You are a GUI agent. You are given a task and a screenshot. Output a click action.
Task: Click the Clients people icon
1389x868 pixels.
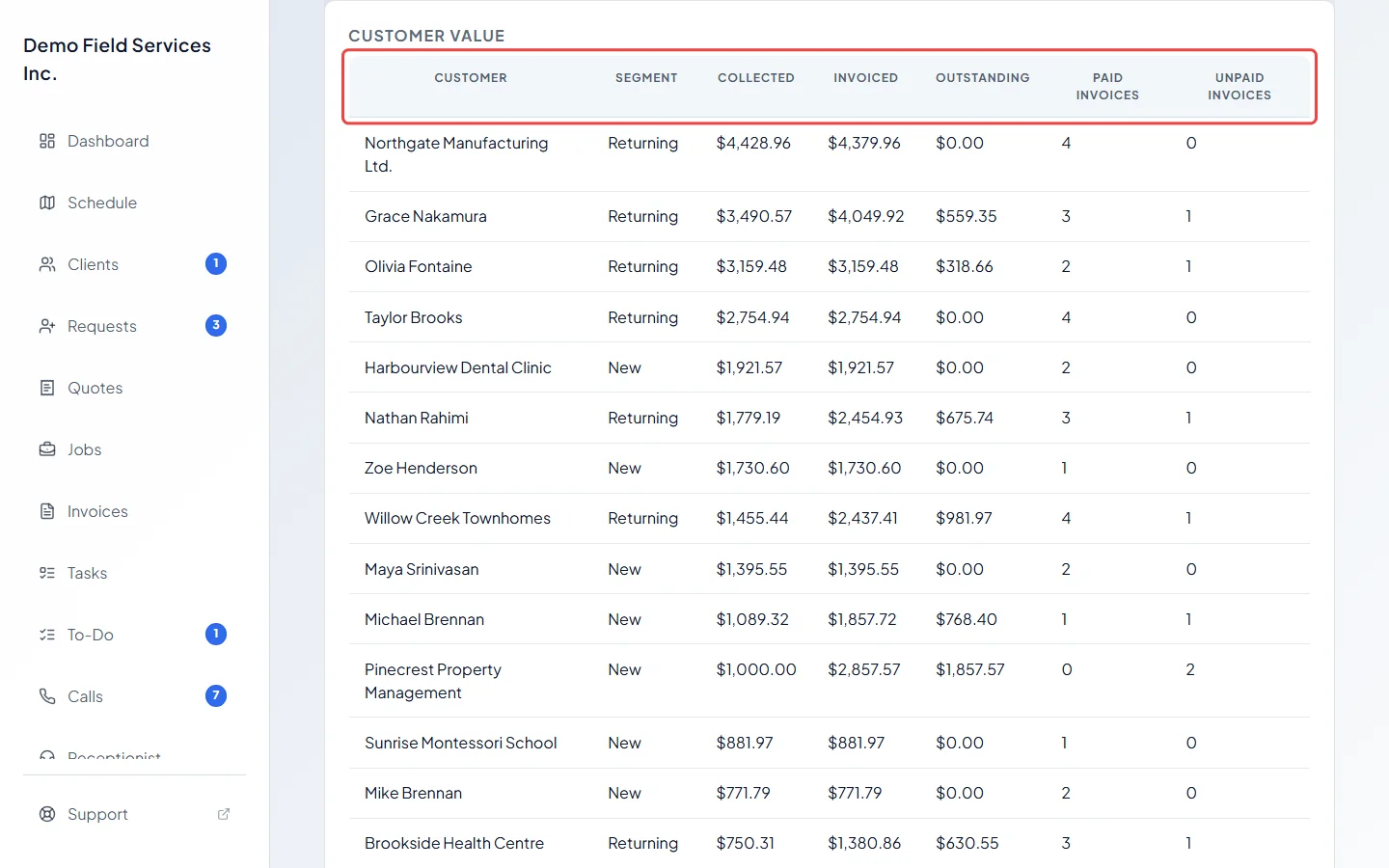click(x=47, y=264)
